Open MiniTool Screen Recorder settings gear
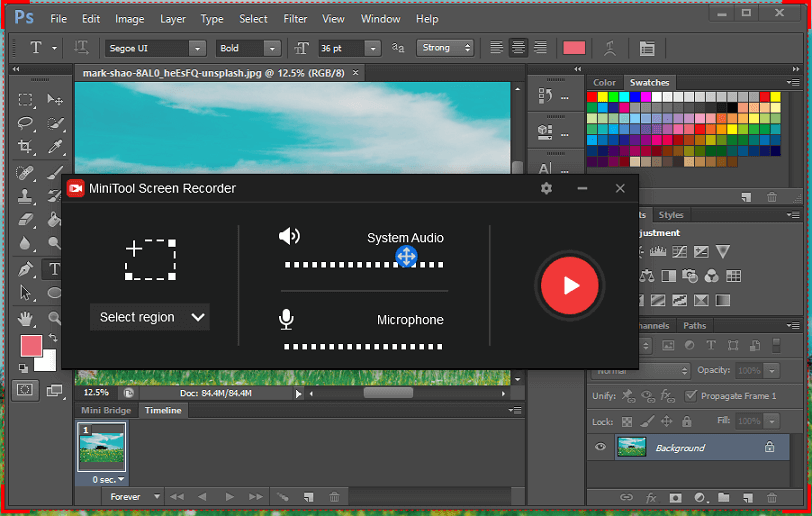 coord(546,189)
